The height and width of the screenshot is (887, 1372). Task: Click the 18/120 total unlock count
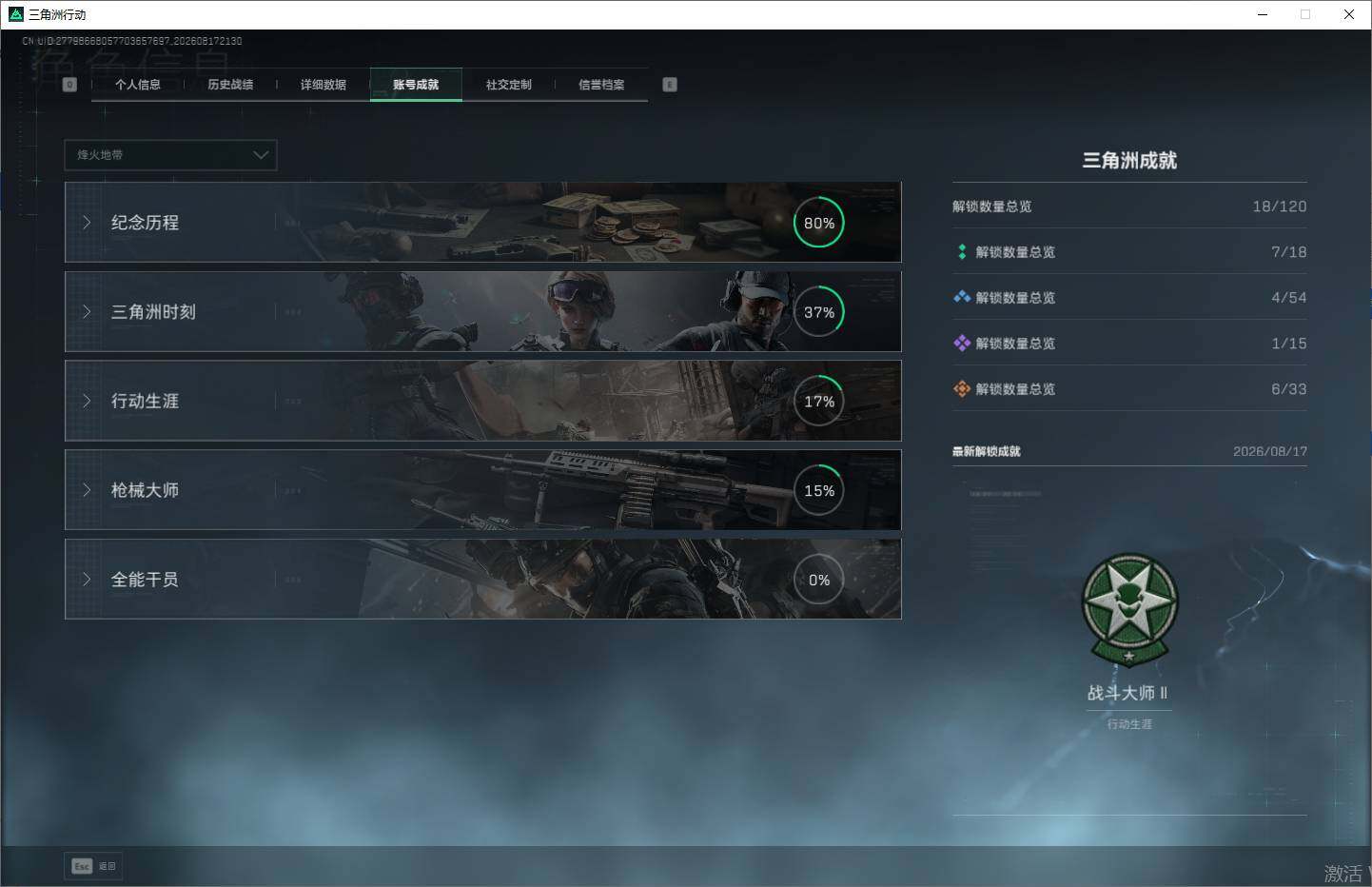(x=1279, y=207)
